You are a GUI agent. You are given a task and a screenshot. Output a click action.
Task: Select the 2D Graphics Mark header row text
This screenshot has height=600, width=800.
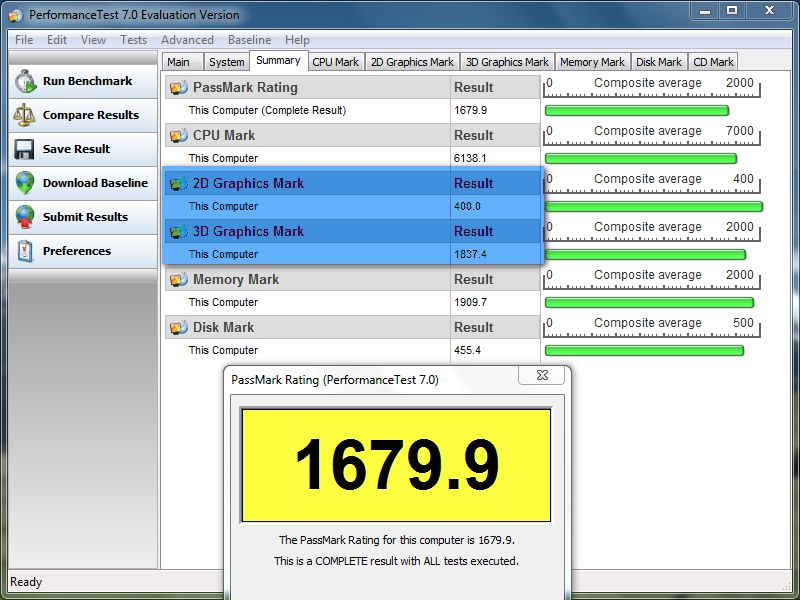coord(248,184)
